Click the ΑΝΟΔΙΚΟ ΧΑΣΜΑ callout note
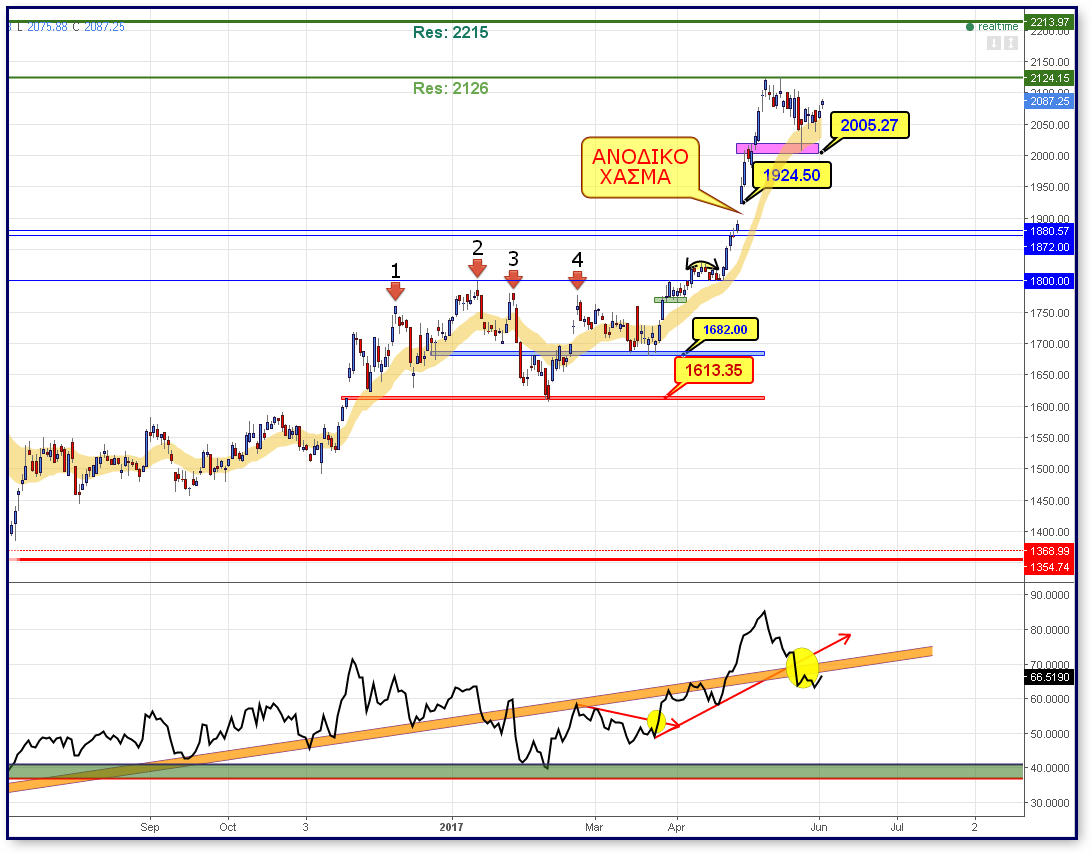 tap(640, 167)
